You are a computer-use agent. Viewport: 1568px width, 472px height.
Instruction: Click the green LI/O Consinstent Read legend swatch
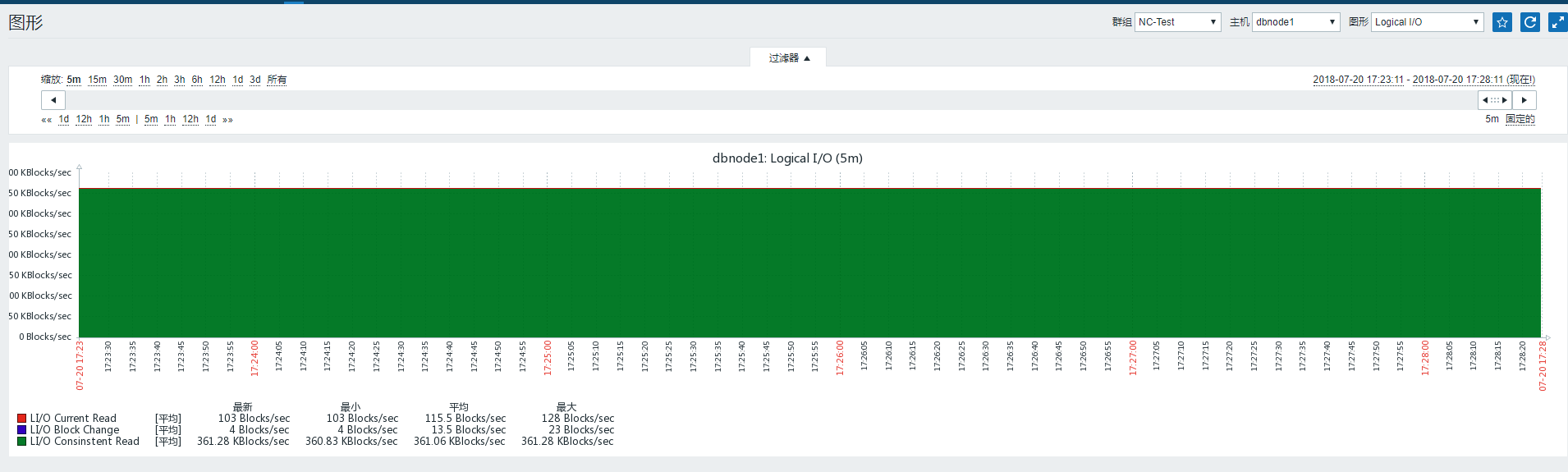22,442
